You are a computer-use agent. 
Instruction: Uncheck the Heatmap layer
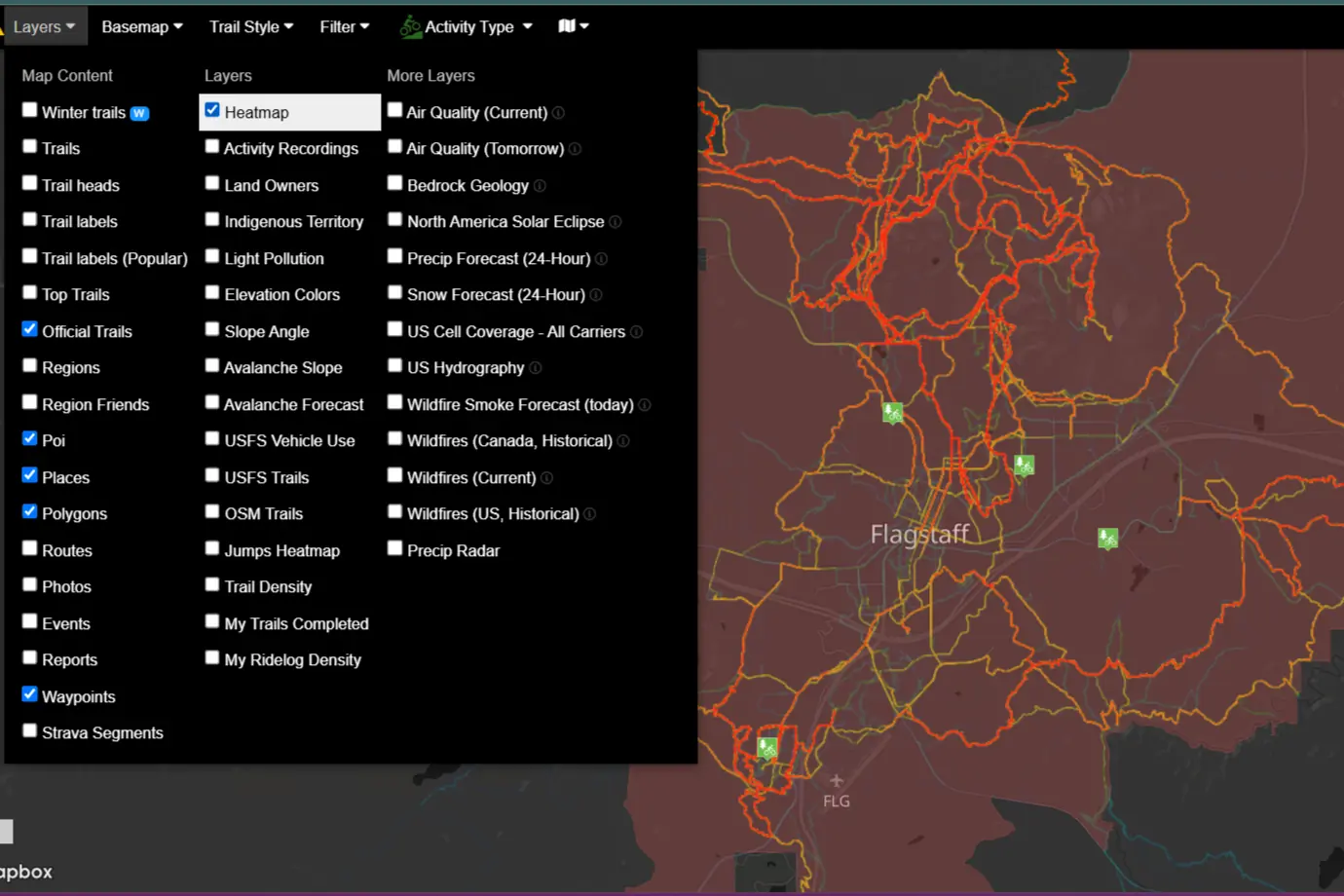(211, 109)
